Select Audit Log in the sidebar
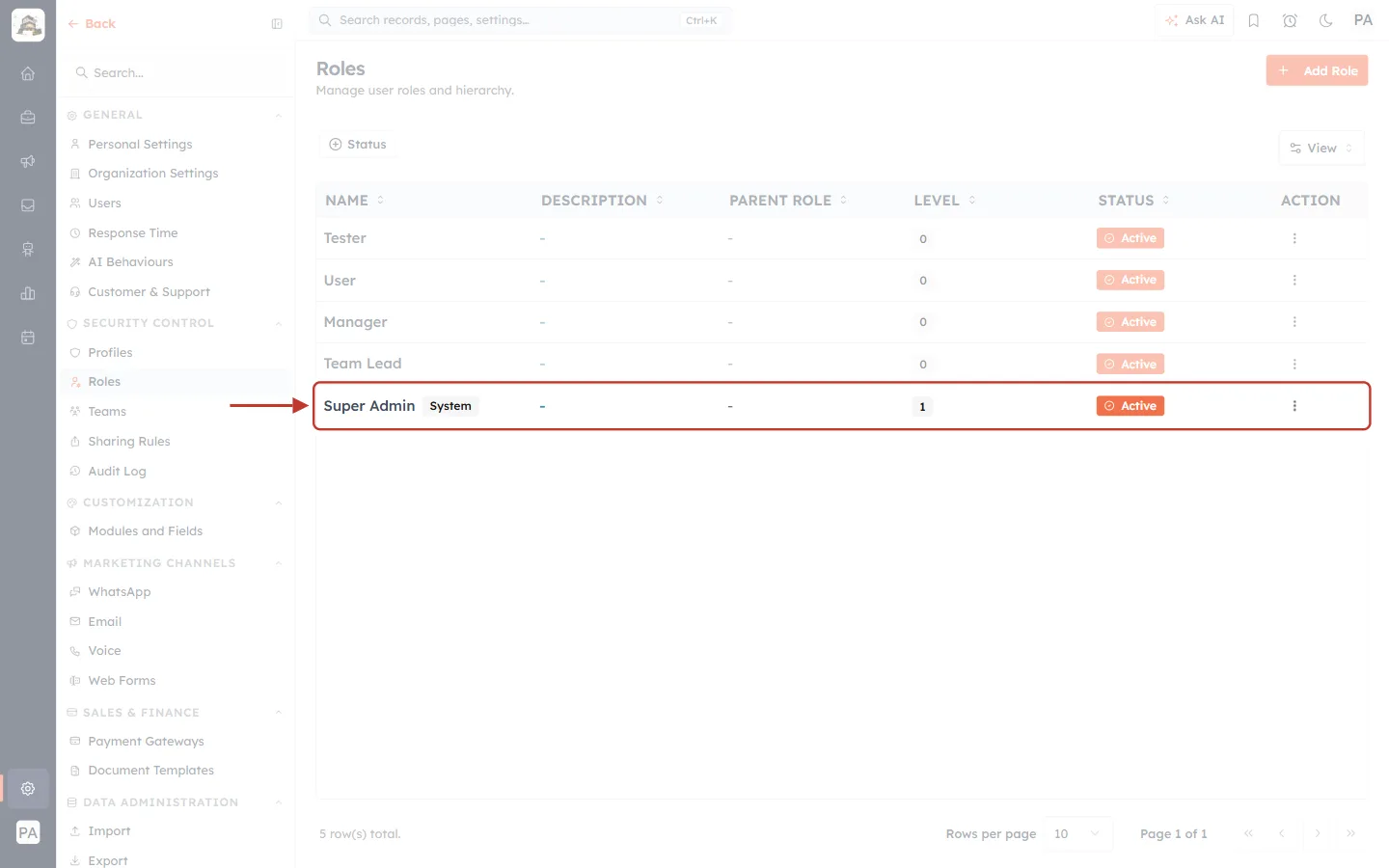Viewport: 1389px width, 868px height. click(117, 472)
